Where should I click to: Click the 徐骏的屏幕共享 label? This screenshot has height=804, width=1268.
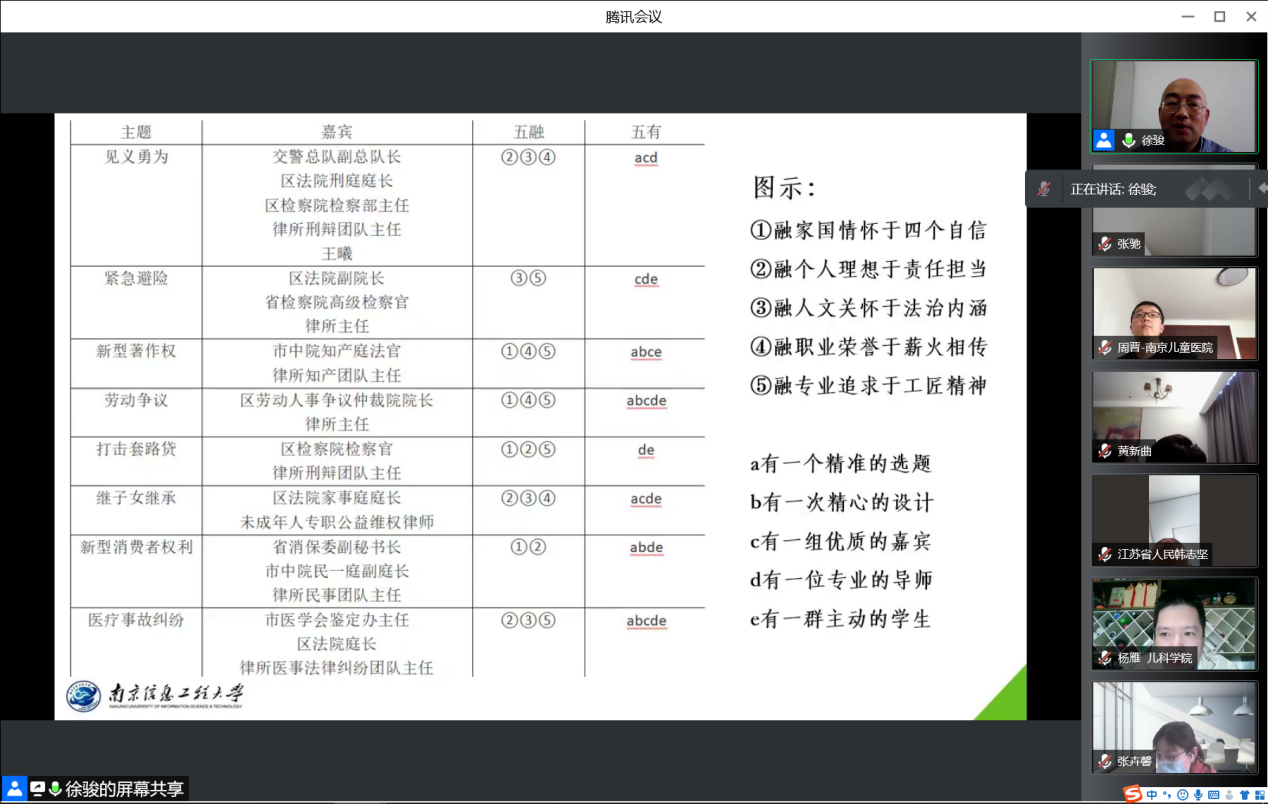124,789
